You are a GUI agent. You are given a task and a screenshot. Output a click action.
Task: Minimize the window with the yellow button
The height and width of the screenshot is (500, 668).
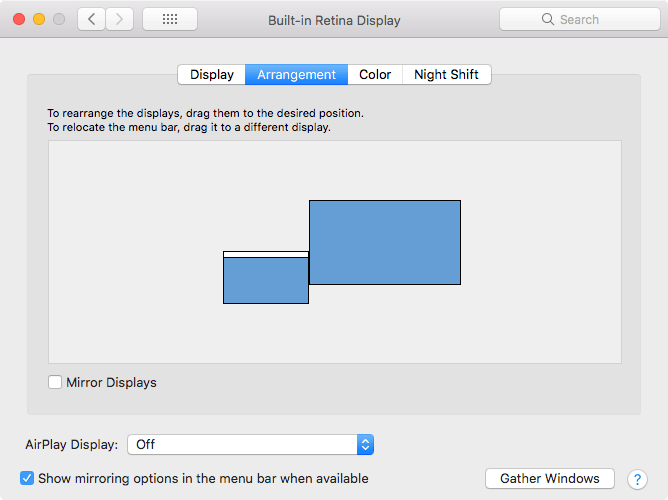click(39, 19)
